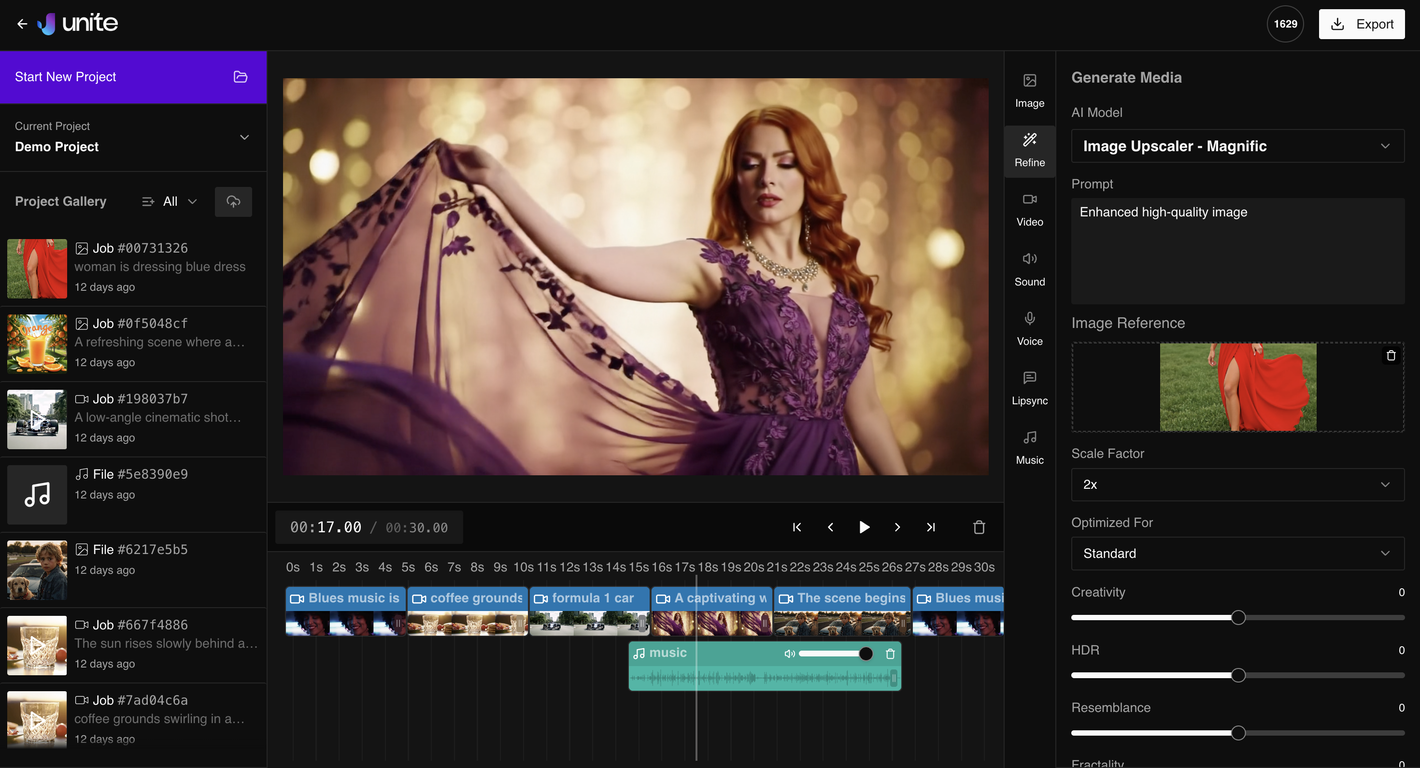The height and width of the screenshot is (768, 1420).
Task: Expand the AI Model dropdown
Action: (1237, 146)
